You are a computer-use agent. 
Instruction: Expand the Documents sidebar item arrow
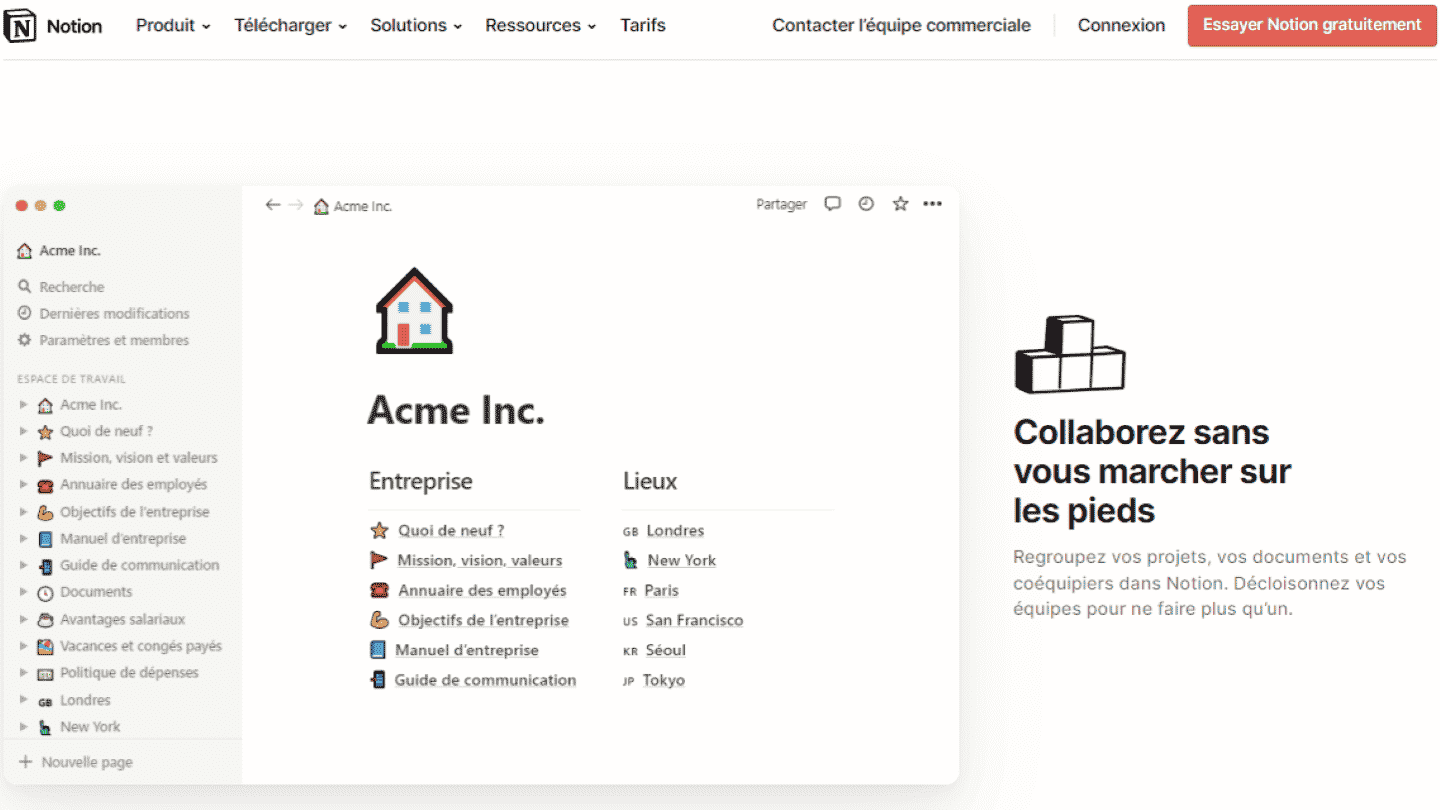[23, 592]
